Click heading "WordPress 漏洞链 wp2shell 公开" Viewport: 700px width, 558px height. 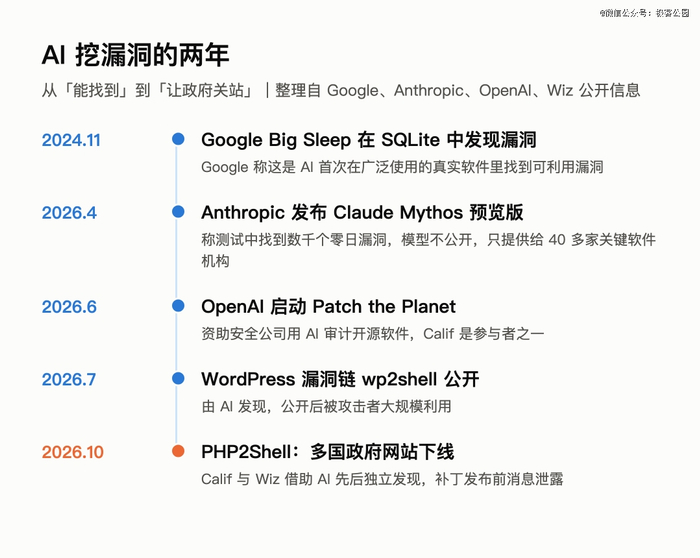pos(340,379)
